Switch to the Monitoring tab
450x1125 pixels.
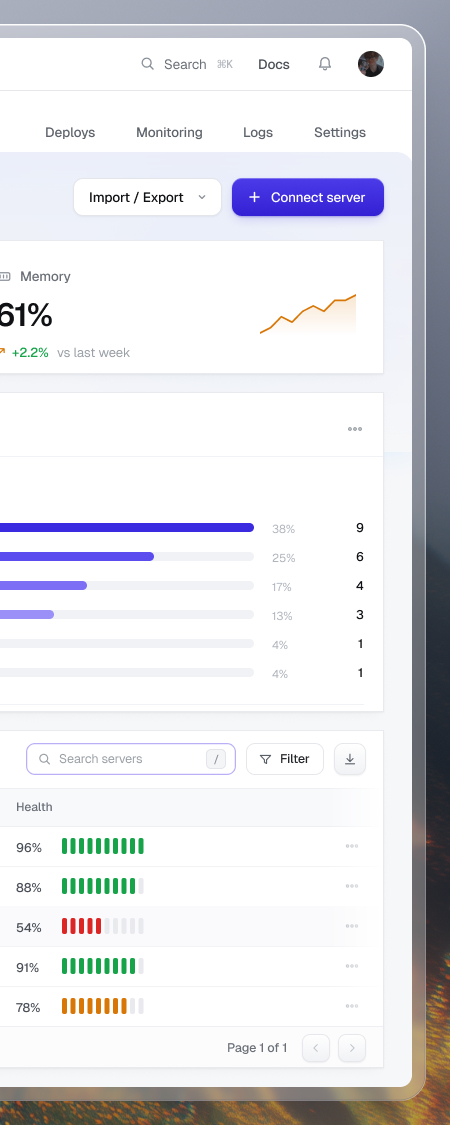(x=169, y=132)
